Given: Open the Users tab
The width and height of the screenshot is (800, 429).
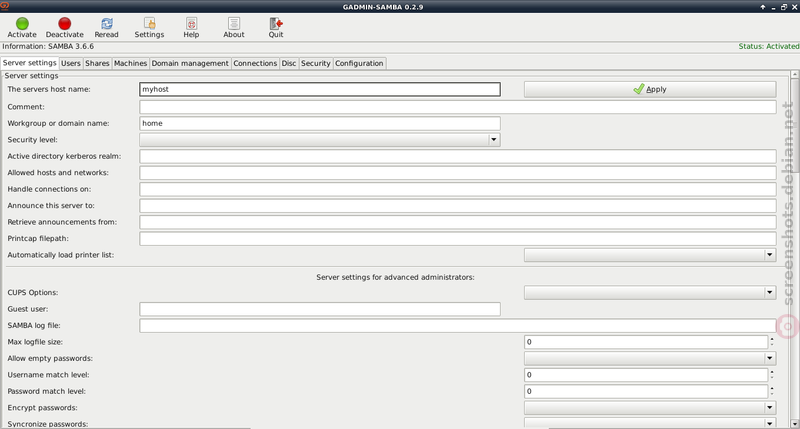Looking at the screenshot, I should 71,63.
